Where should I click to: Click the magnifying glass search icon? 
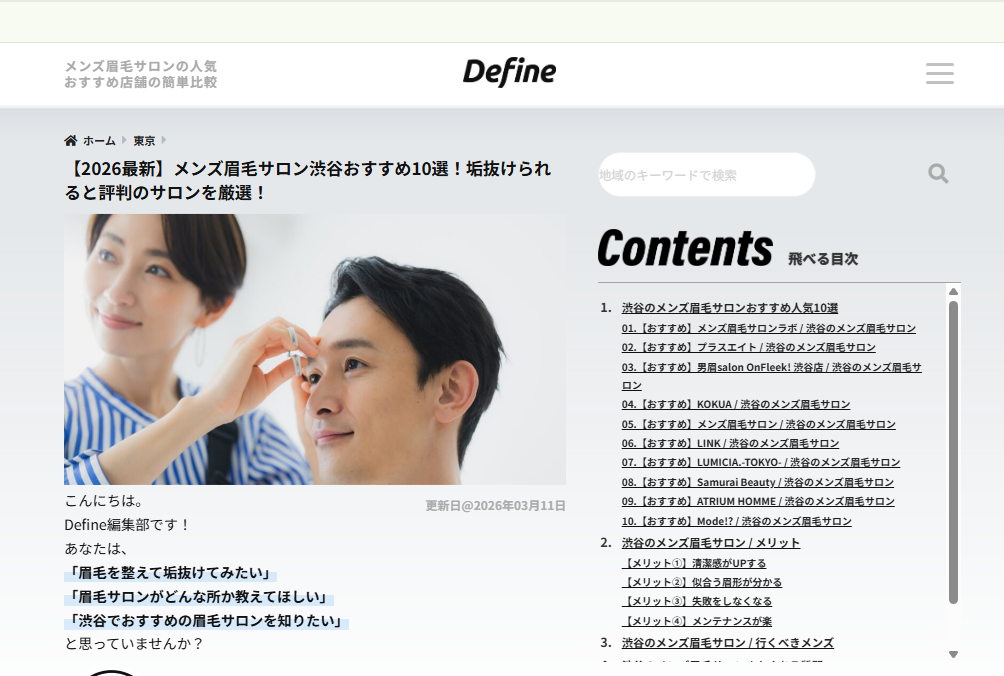938,174
